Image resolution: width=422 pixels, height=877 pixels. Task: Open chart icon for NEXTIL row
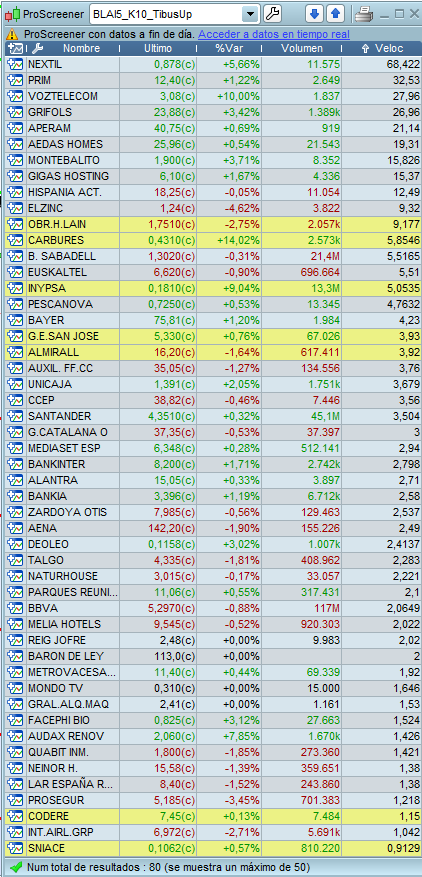point(15,64)
